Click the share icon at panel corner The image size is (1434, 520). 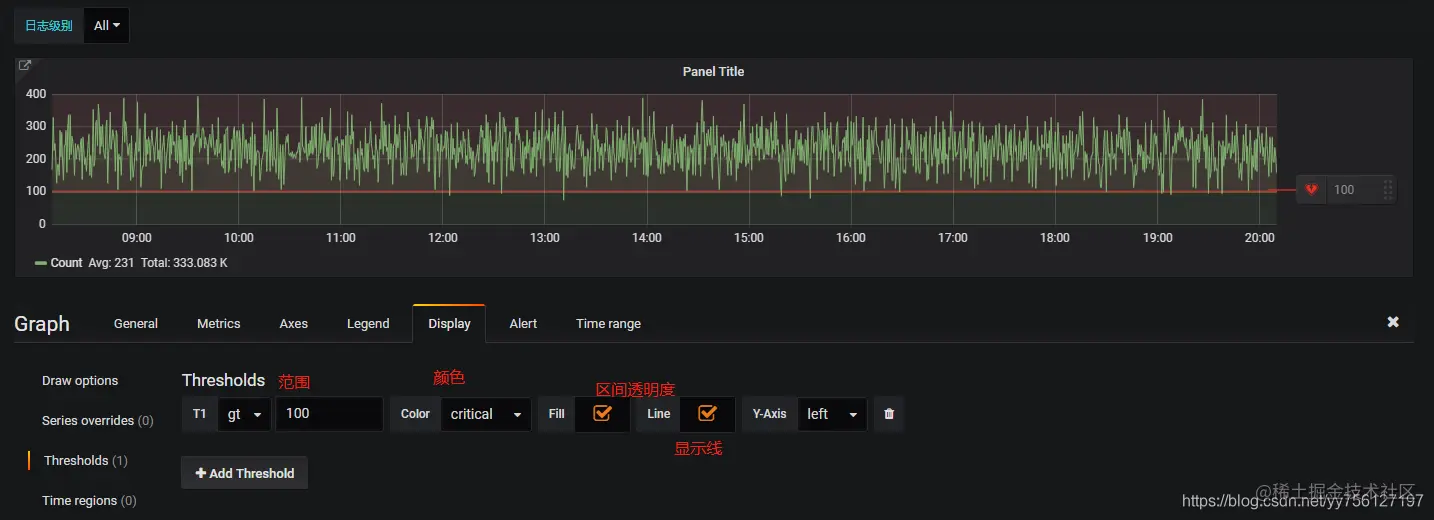(x=25, y=66)
